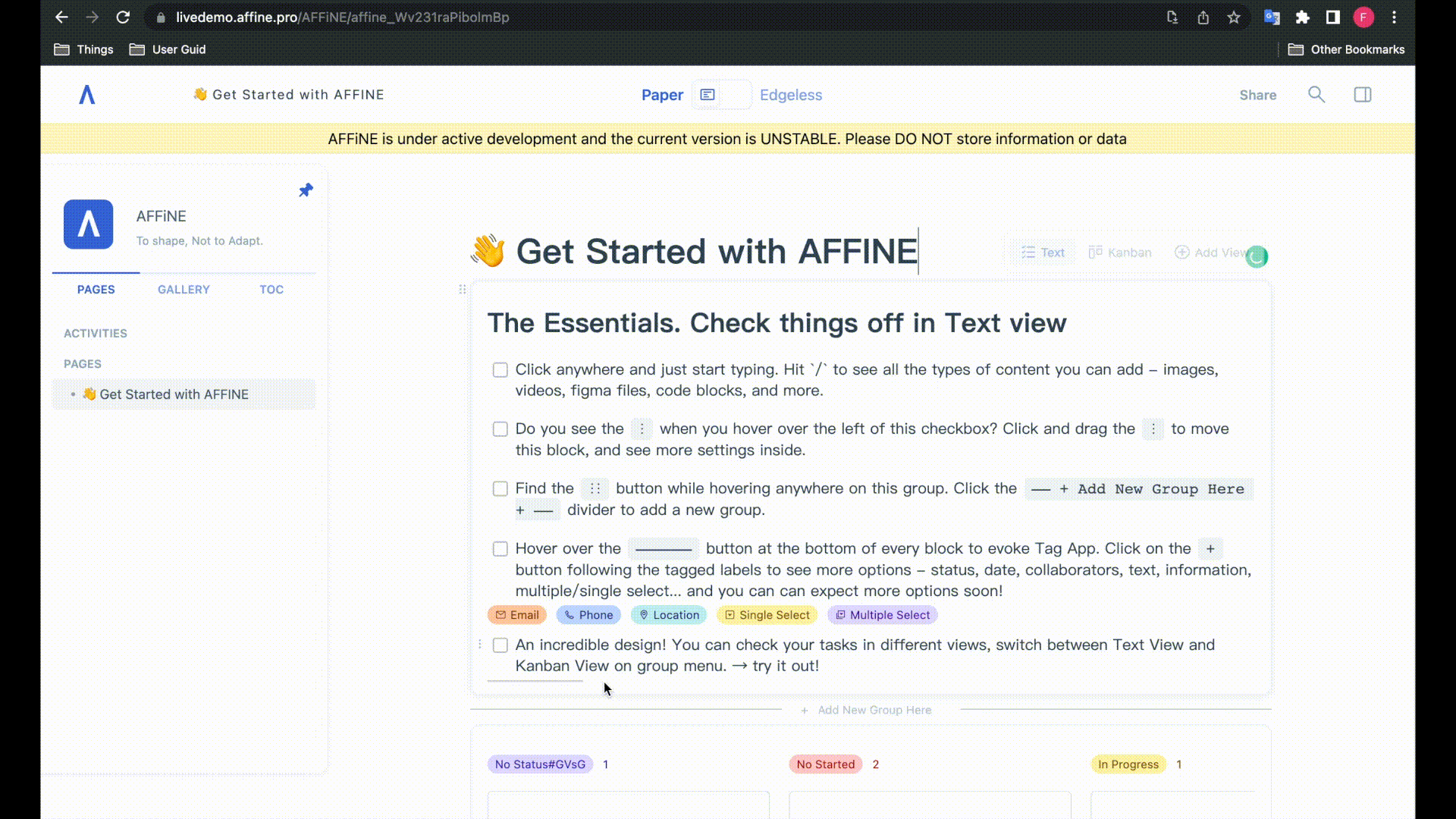This screenshot has height=819, width=1456.
Task: Click the AFFiNE logo in header
Action: pyautogui.click(x=87, y=95)
